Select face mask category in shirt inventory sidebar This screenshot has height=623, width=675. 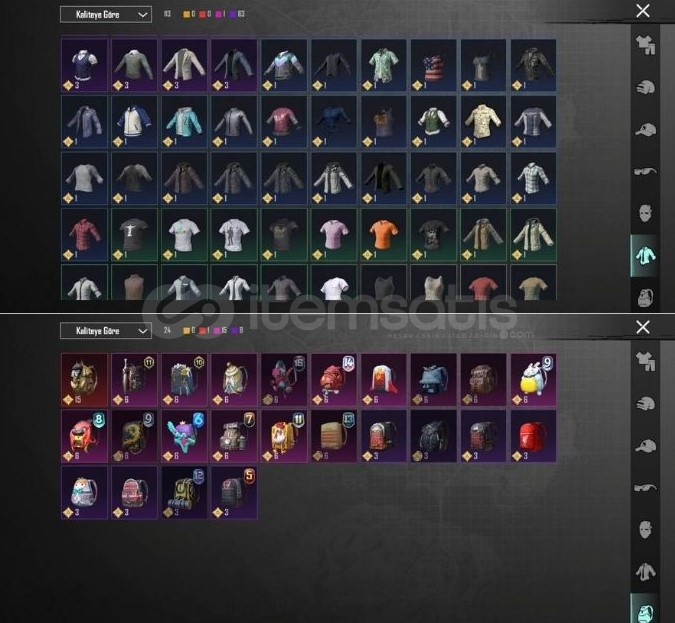[x=645, y=214]
